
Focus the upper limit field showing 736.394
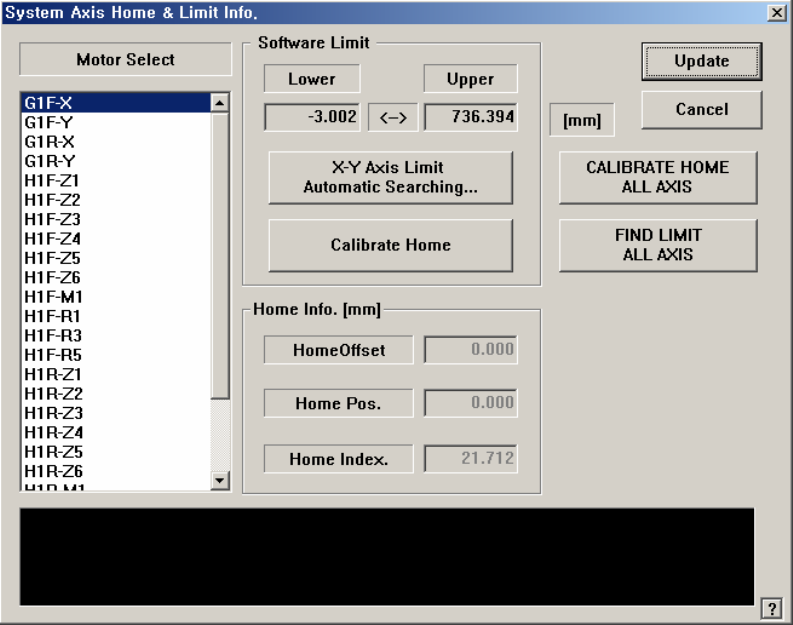(470, 117)
